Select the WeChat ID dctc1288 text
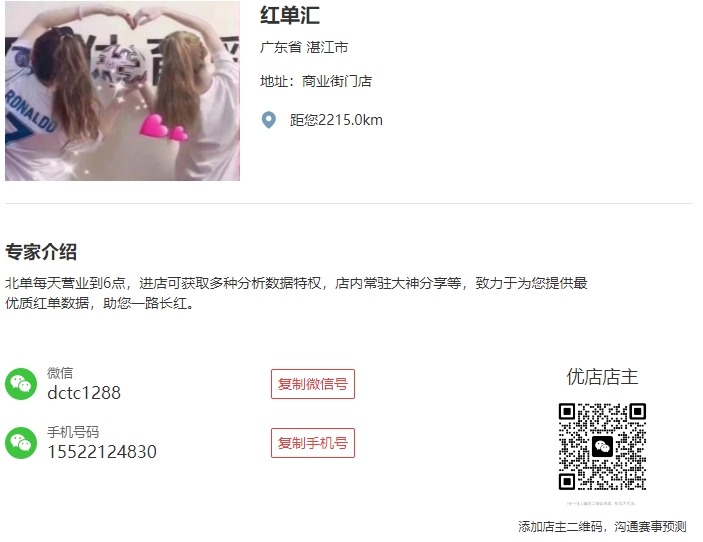 [84, 393]
